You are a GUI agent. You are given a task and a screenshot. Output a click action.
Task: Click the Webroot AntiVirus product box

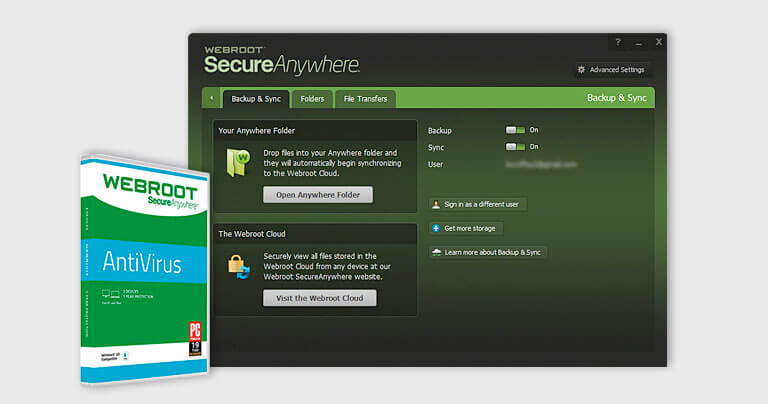point(145,271)
